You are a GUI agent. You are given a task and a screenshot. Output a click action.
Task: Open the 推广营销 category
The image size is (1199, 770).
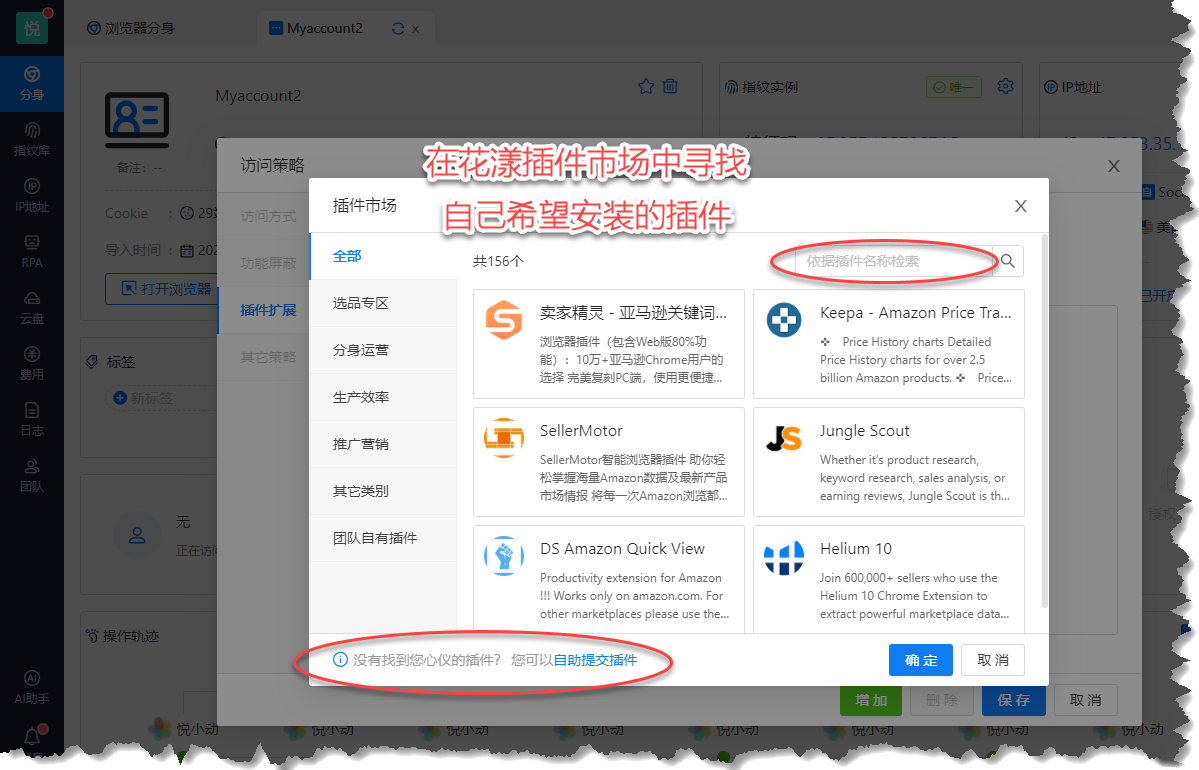point(383,444)
